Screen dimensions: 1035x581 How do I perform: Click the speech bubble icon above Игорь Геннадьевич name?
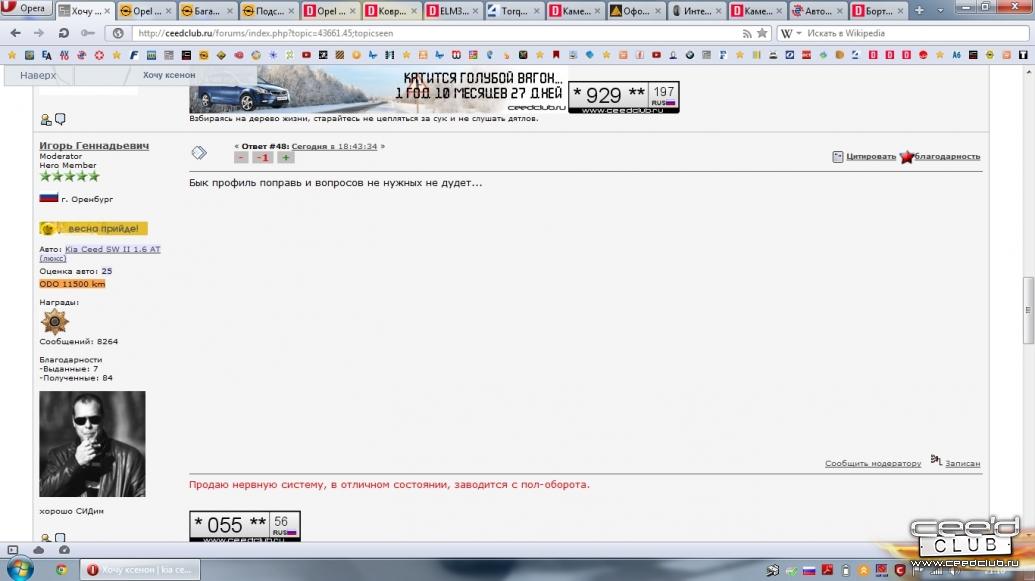(60, 119)
